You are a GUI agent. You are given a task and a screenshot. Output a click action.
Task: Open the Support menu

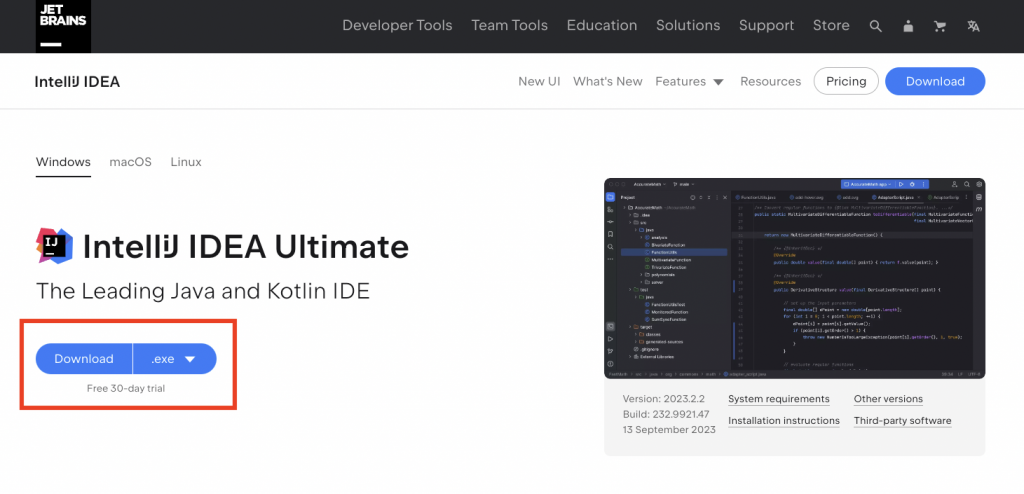[766, 25]
